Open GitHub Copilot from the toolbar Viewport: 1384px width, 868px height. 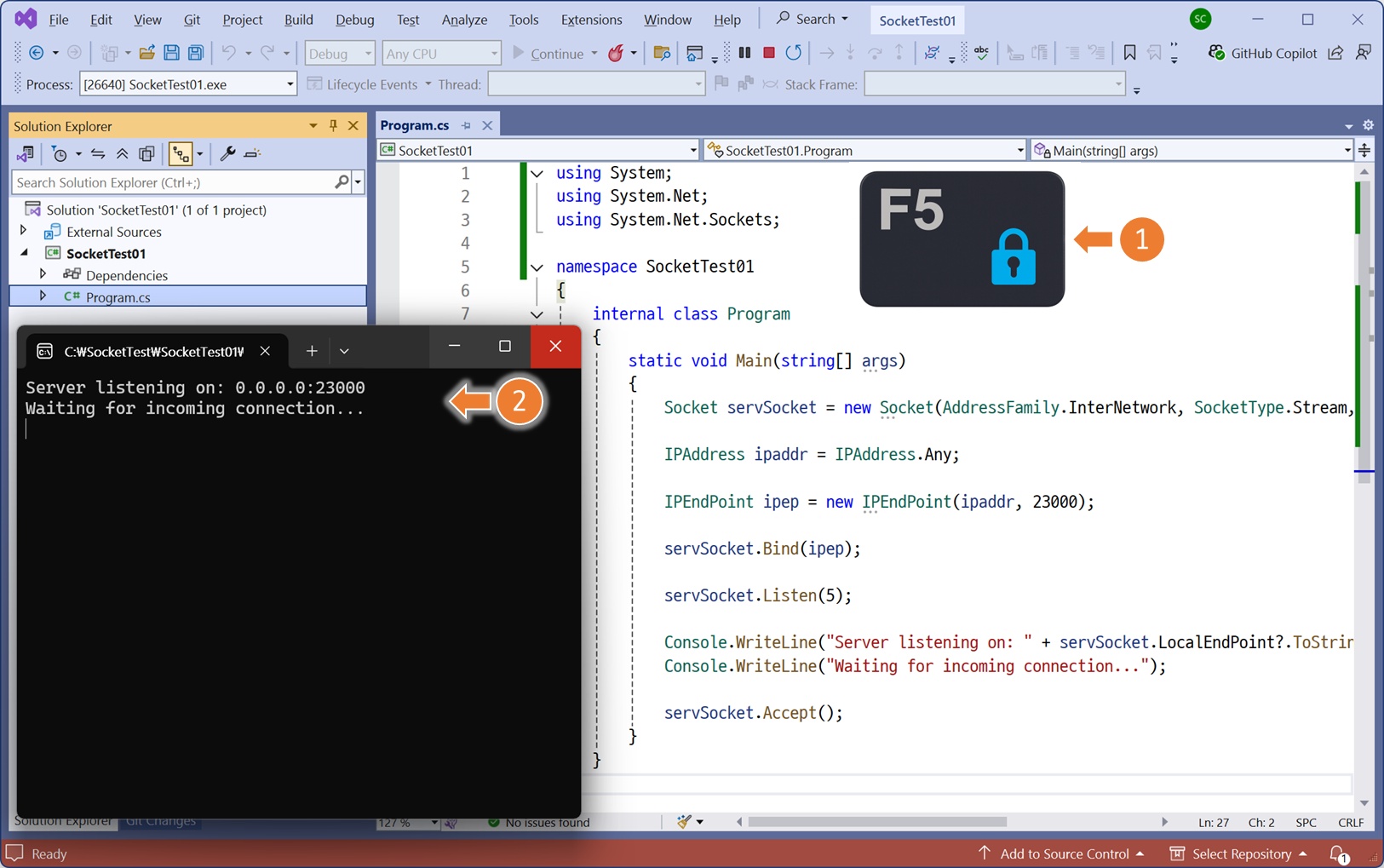[1263, 53]
